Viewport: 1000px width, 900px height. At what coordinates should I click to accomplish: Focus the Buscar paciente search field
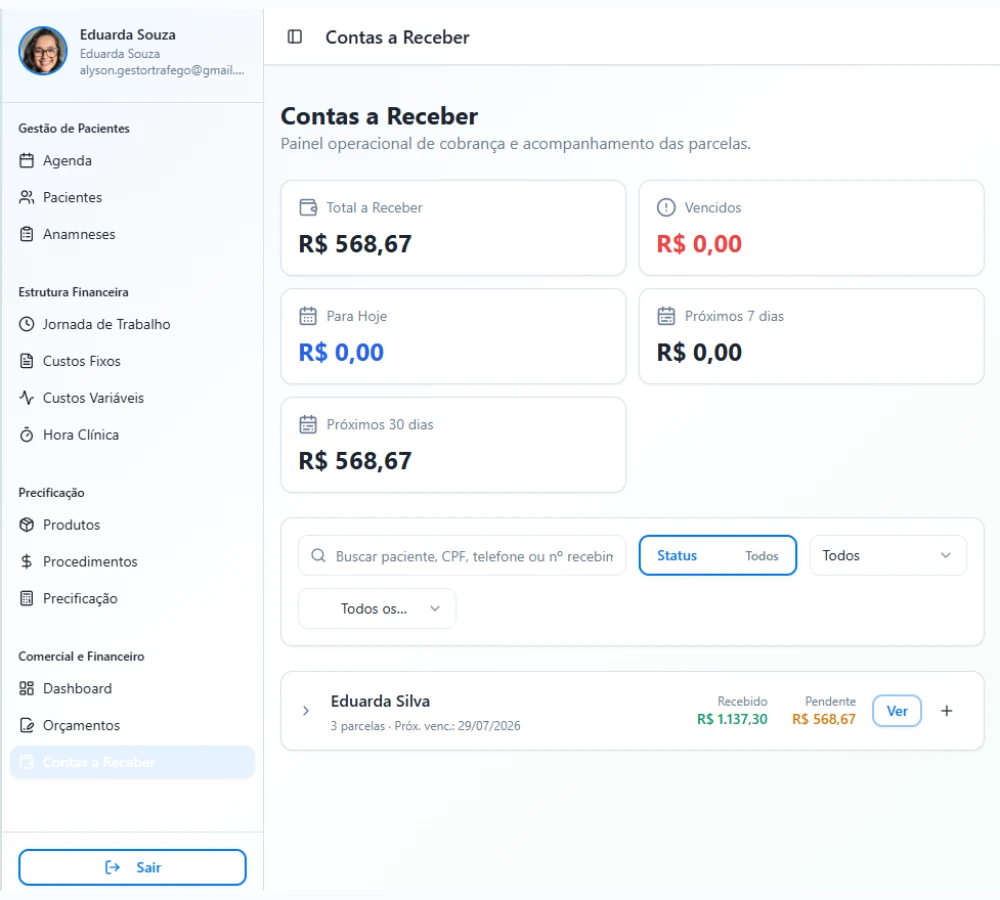click(462, 556)
